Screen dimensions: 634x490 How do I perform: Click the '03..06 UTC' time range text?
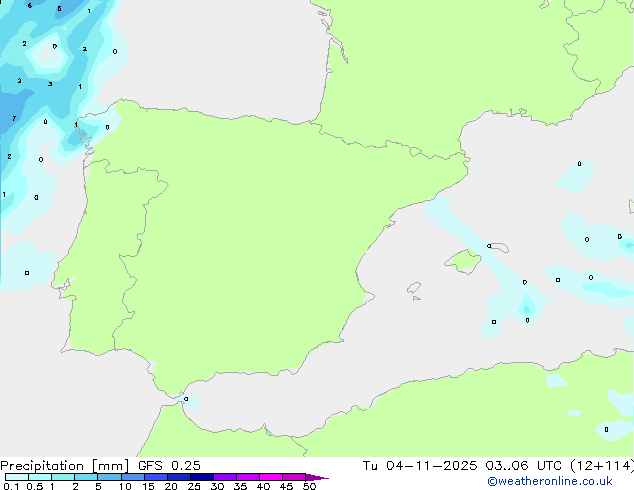coord(523,466)
